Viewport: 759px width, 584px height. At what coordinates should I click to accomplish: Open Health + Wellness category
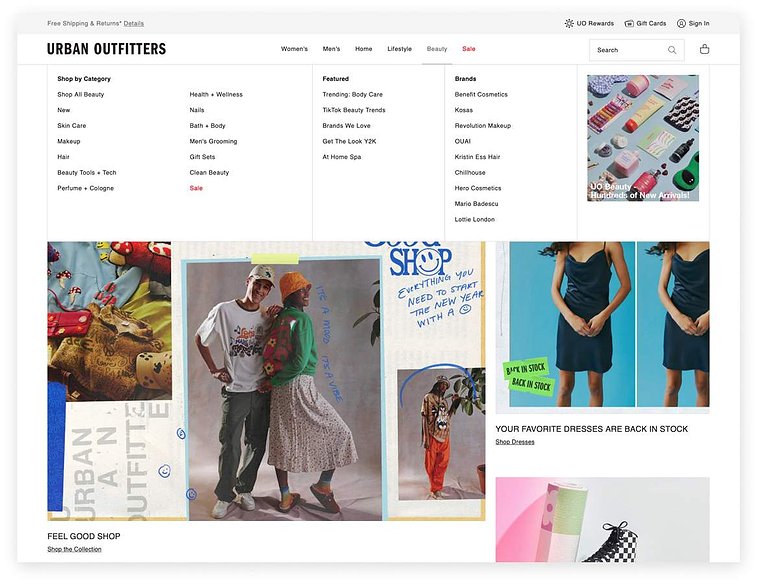(x=216, y=94)
